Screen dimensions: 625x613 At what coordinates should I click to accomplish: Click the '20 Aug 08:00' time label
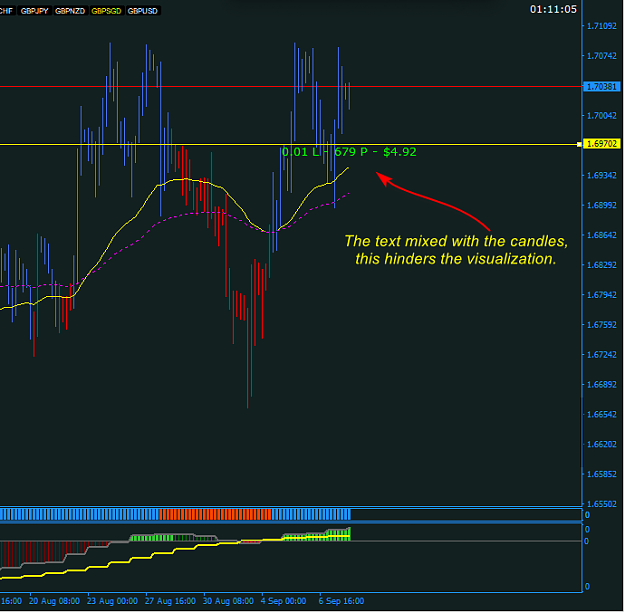pyautogui.click(x=54, y=601)
